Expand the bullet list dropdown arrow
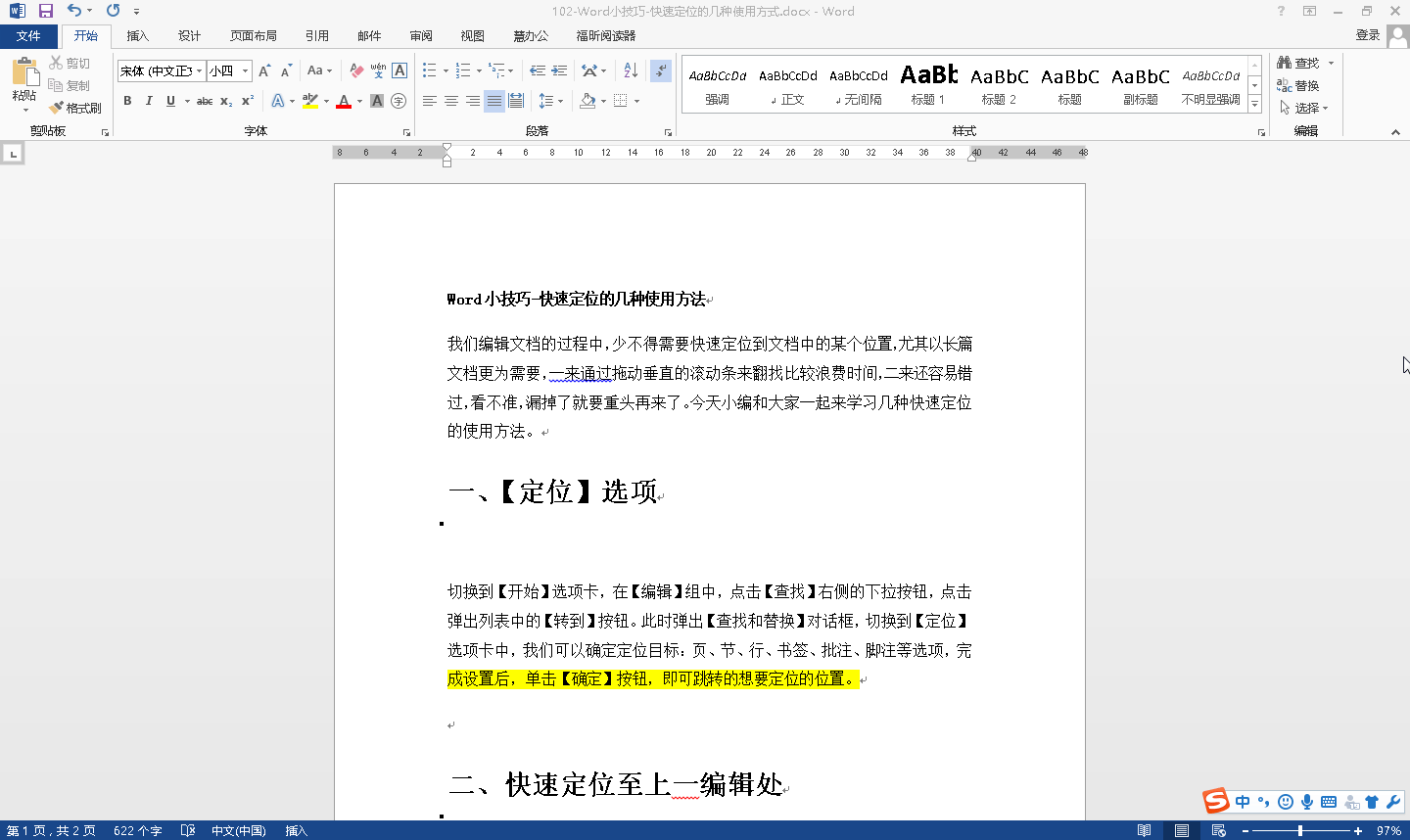The width and height of the screenshot is (1410, 840). [446, 70]
